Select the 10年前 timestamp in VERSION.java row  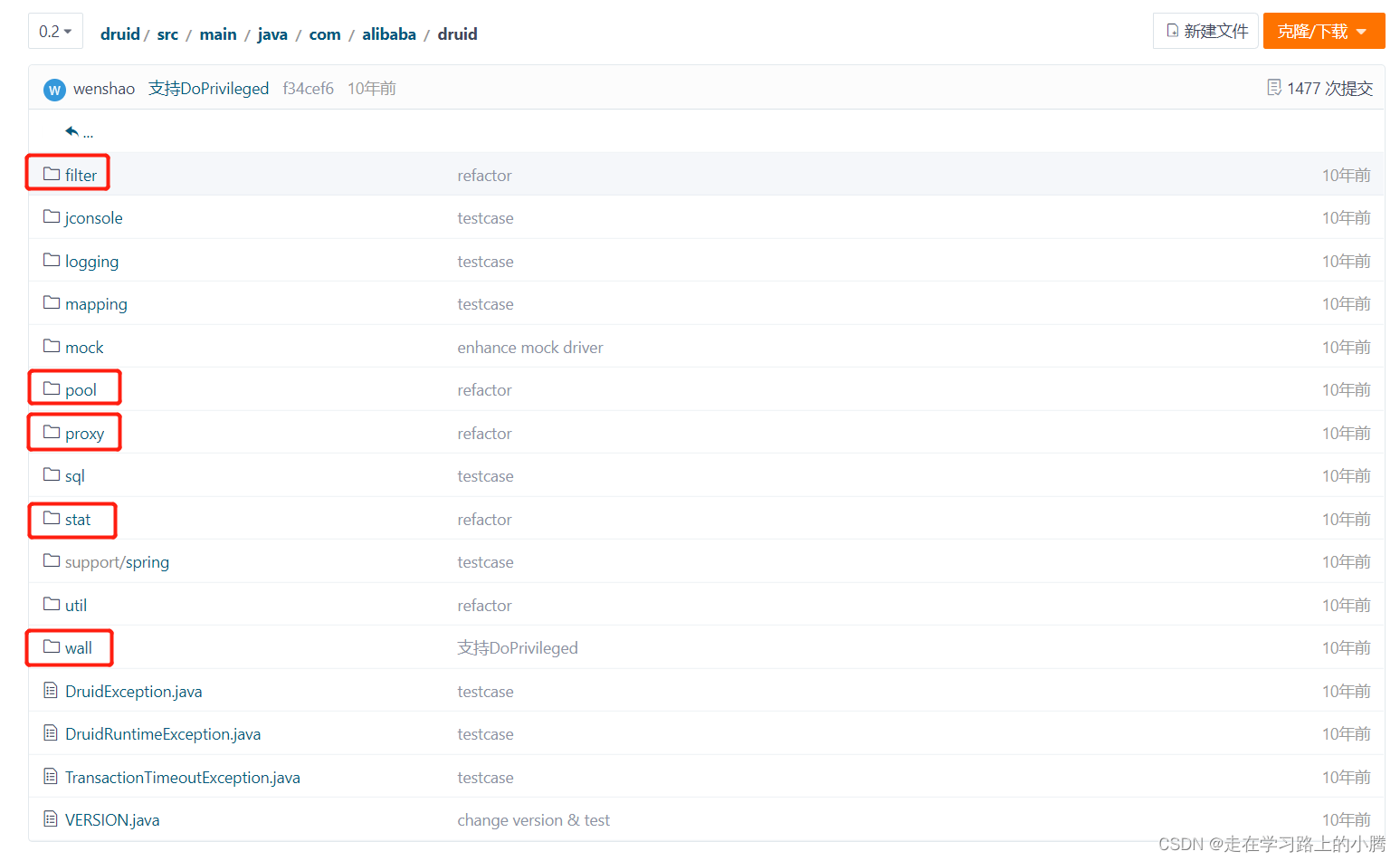coord(1347,820)
